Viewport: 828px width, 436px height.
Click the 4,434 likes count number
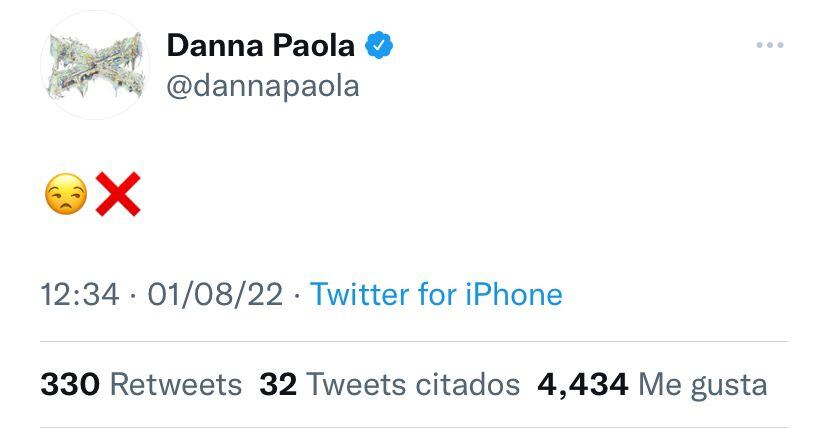point(583,384)
